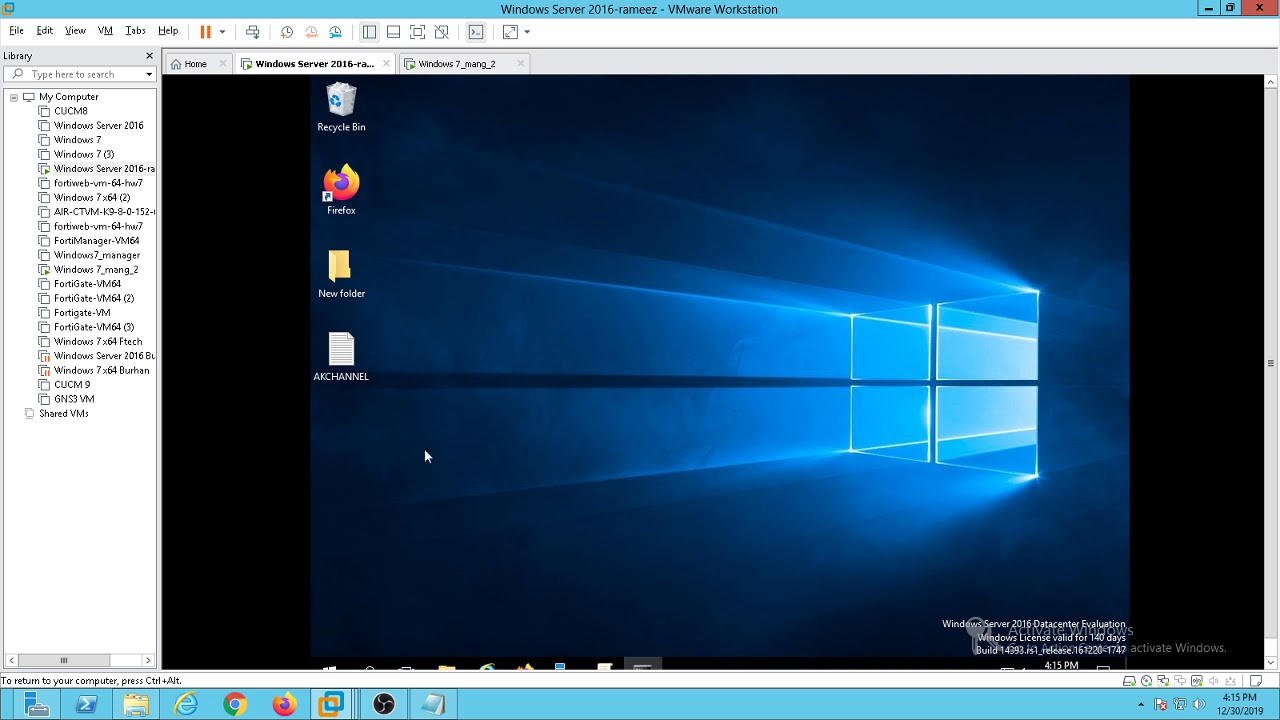Select Windows7_manager in the library
The image size is (1280, 720).
(96, 255)
